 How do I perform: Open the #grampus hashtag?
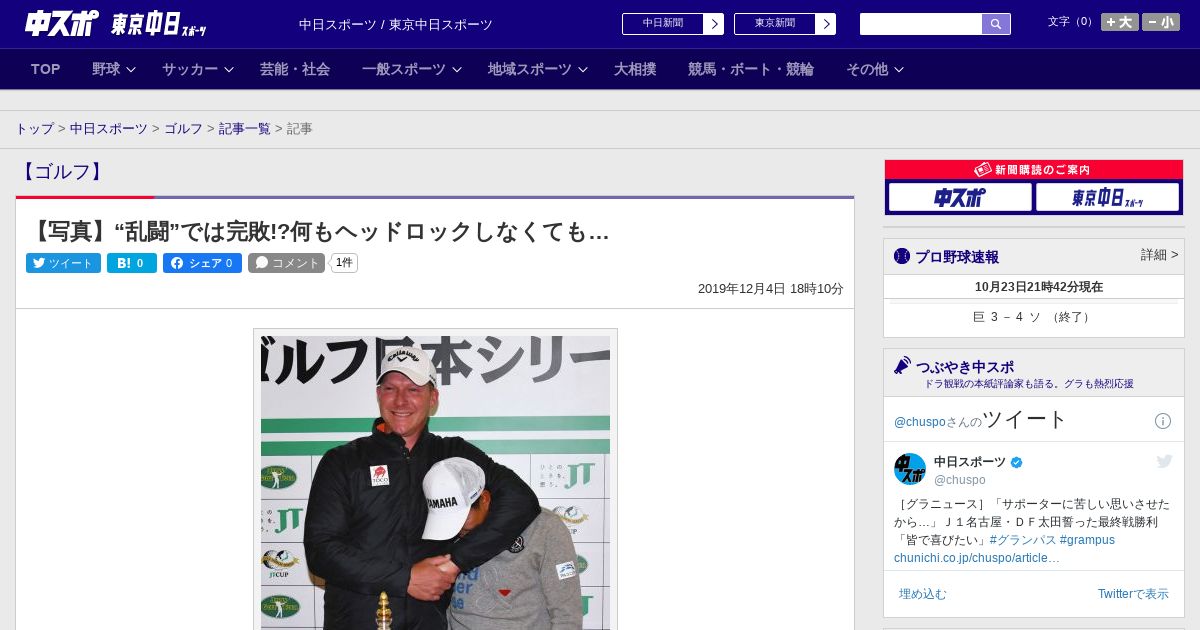coord(1087,540)
